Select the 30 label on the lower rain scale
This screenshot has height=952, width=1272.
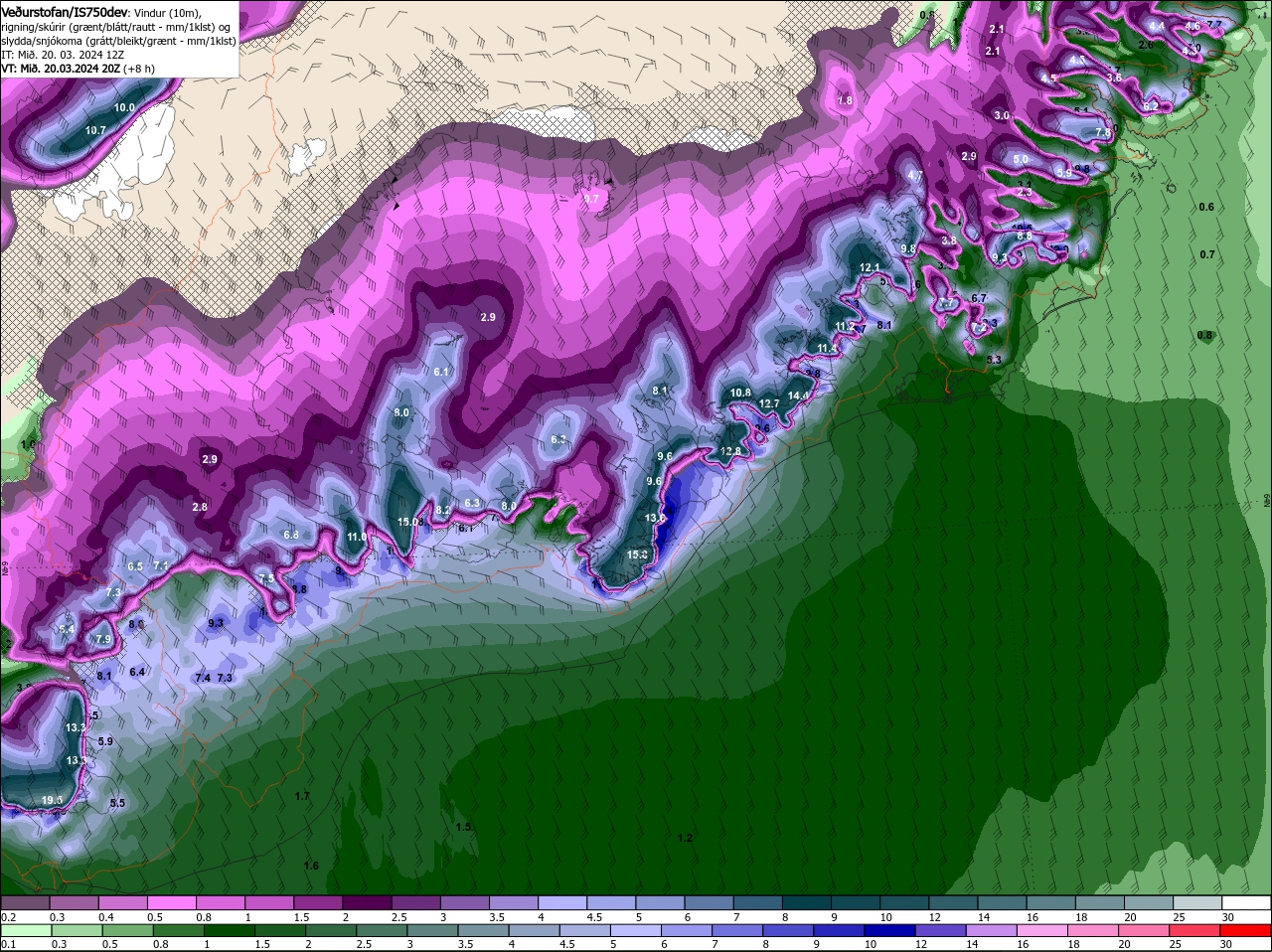(1228, 944)
